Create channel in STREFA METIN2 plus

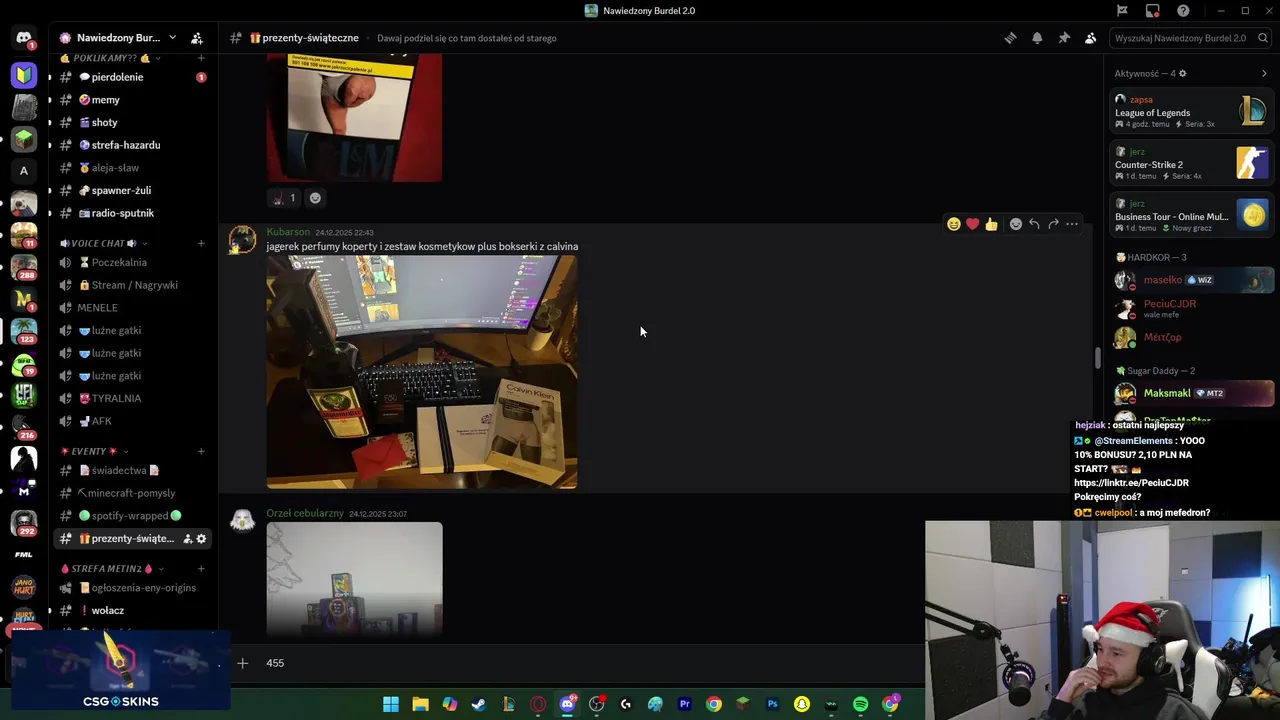(x=201, y=569)
